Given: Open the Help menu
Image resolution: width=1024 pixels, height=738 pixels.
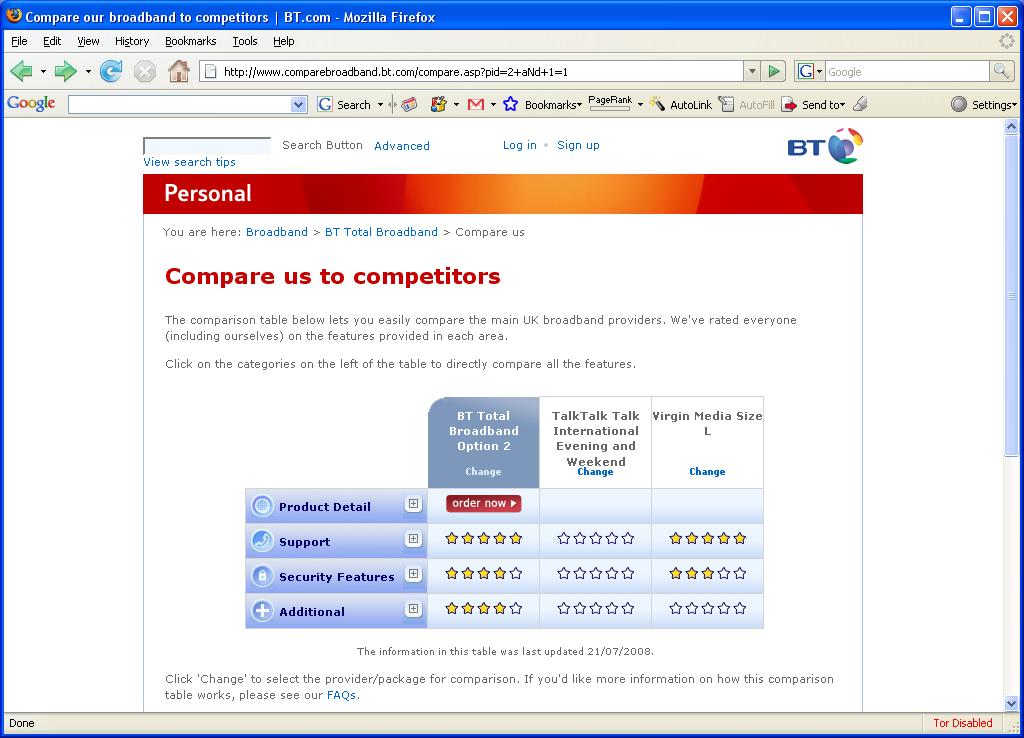Looking at the screenshot, I should [x=283, y=41].
